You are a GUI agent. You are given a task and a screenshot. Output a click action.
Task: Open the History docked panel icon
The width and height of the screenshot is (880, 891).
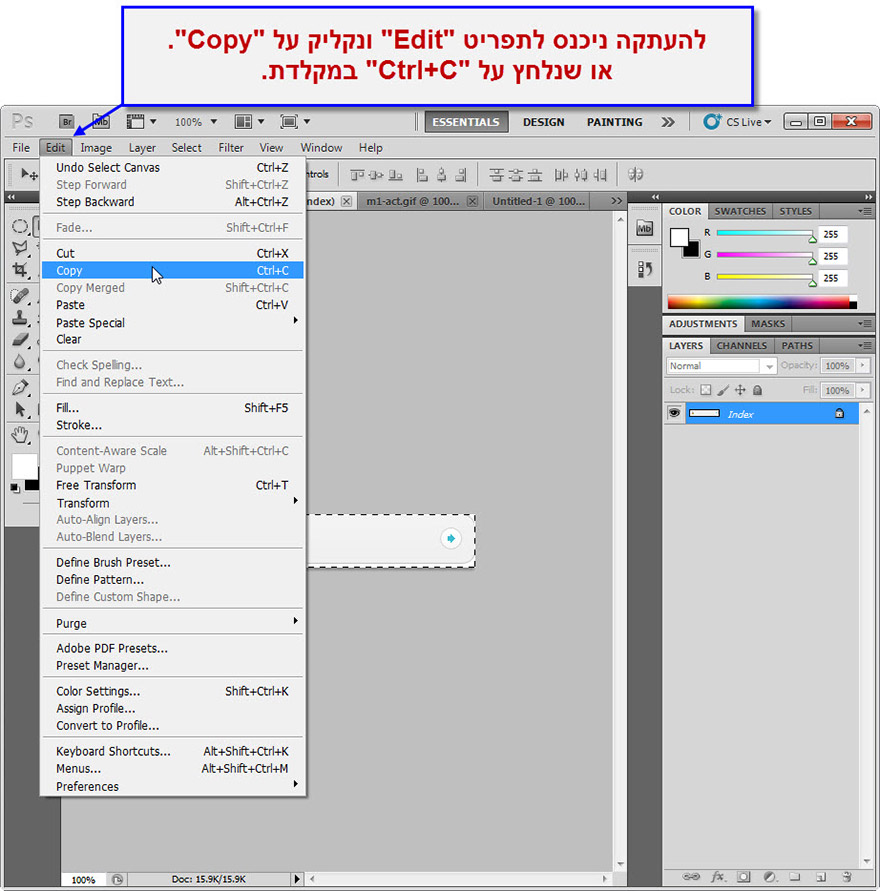(644, 269)
